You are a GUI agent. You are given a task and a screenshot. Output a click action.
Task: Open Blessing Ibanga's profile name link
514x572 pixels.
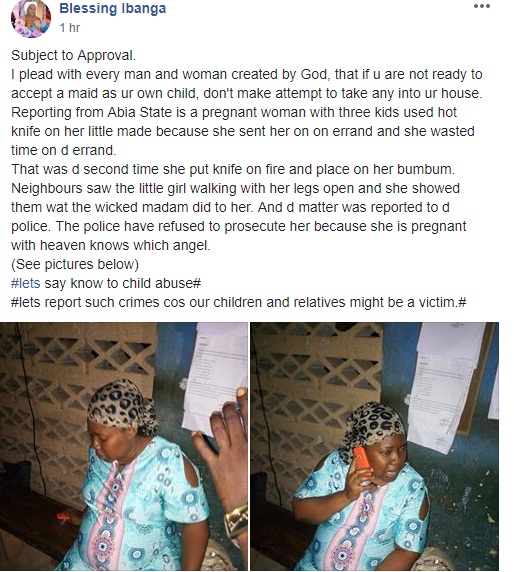(x=112, y=8)
